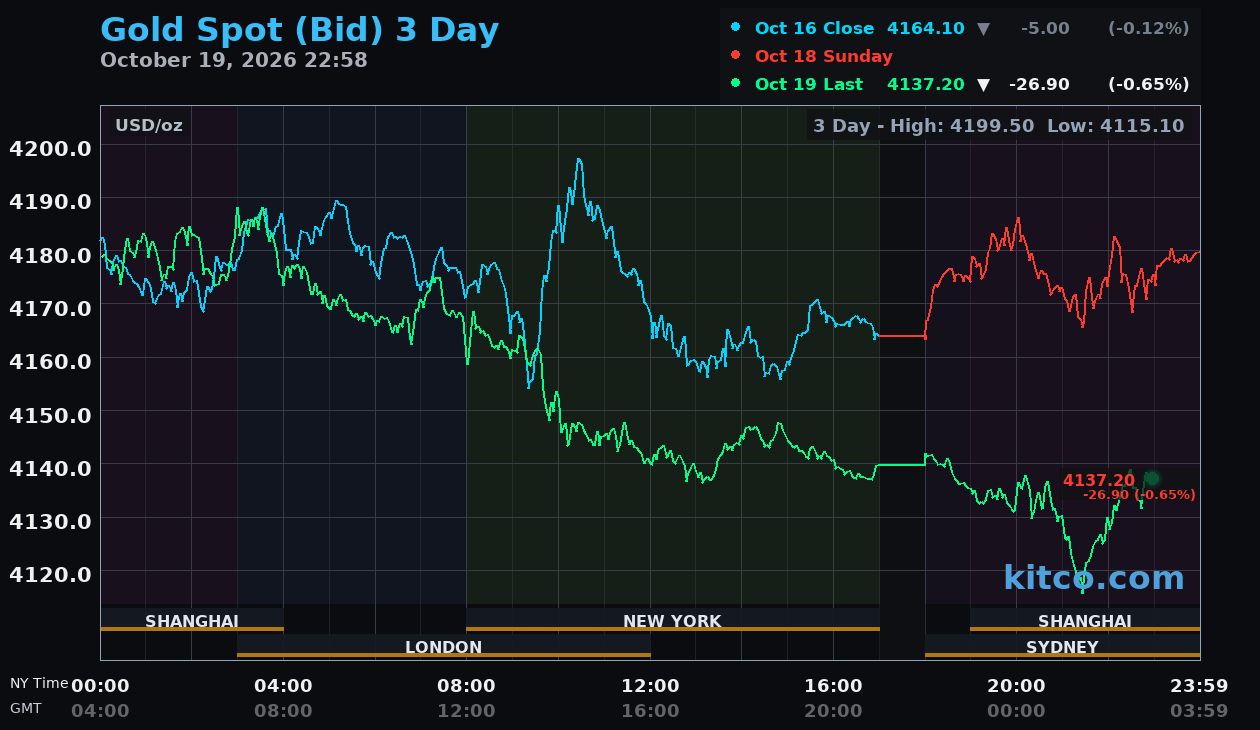Click the 23:59 NY time label

pyautogui.click(x=1199, y=686)
